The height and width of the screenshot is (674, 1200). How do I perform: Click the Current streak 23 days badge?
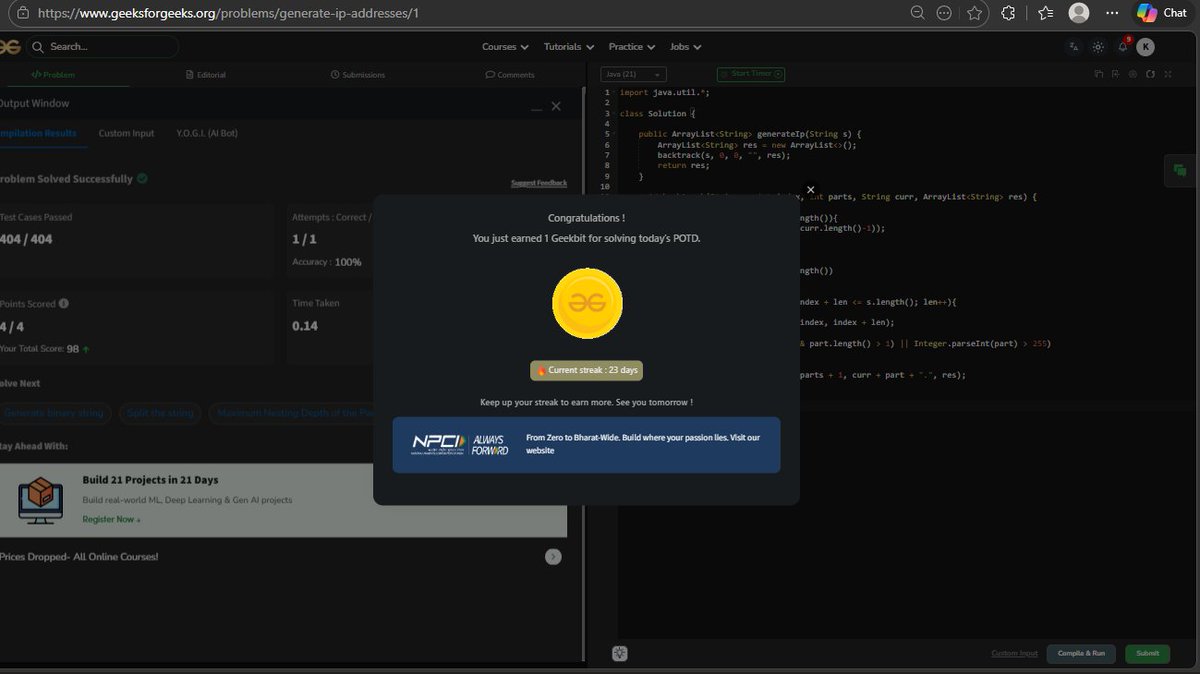(586, 370)
